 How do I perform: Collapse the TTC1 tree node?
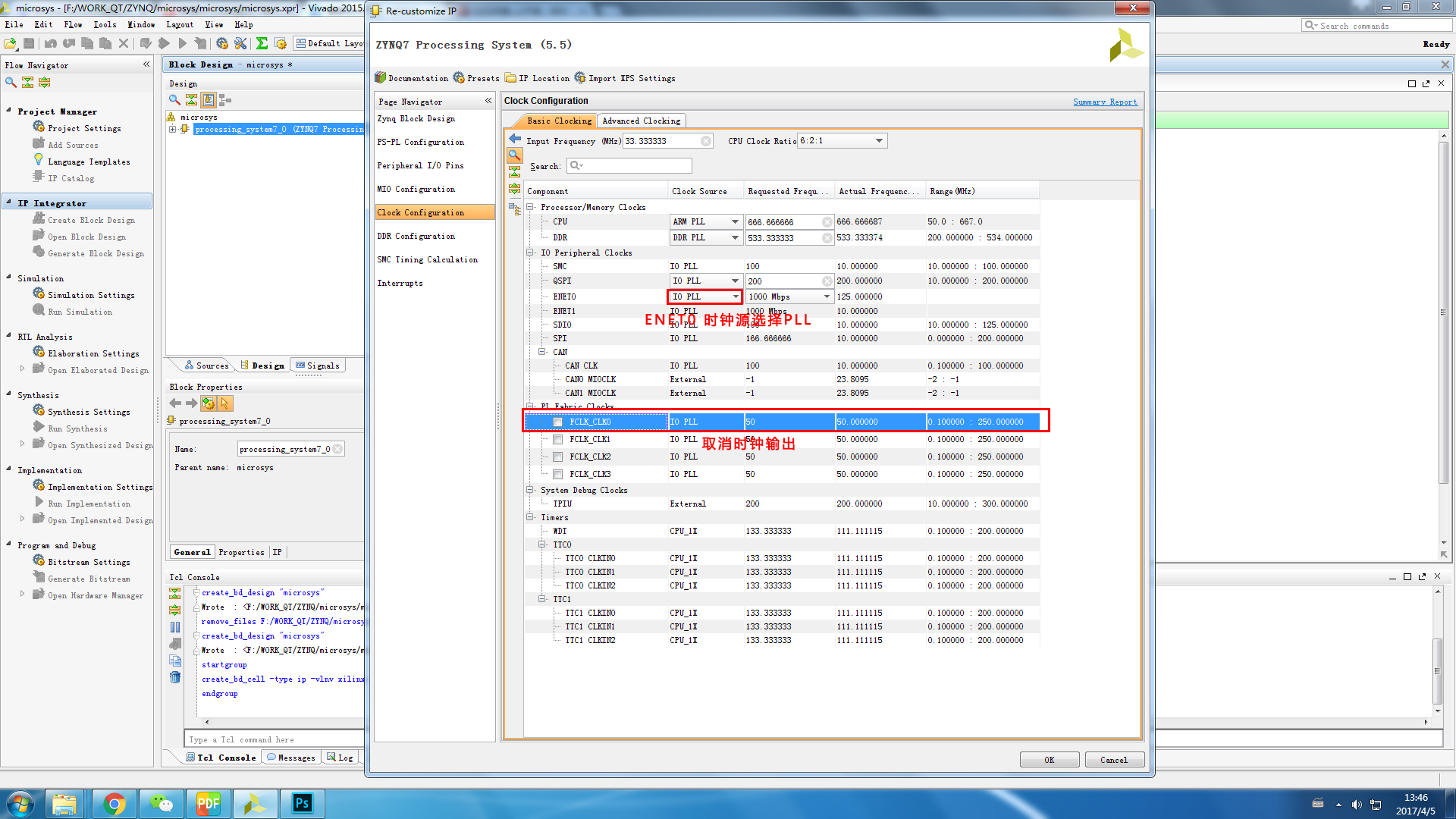coord(542,599)
